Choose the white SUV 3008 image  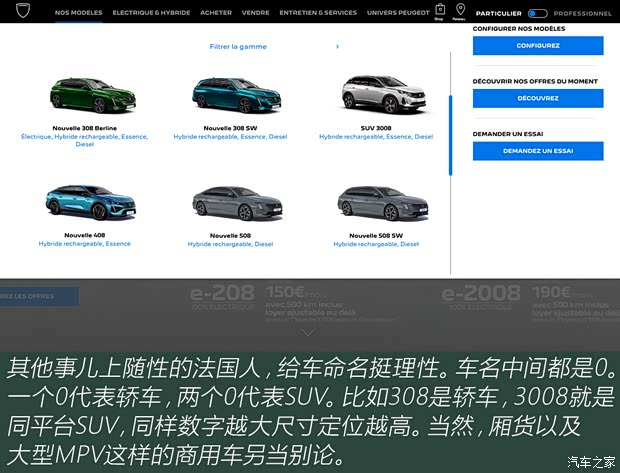click(375, 95)
